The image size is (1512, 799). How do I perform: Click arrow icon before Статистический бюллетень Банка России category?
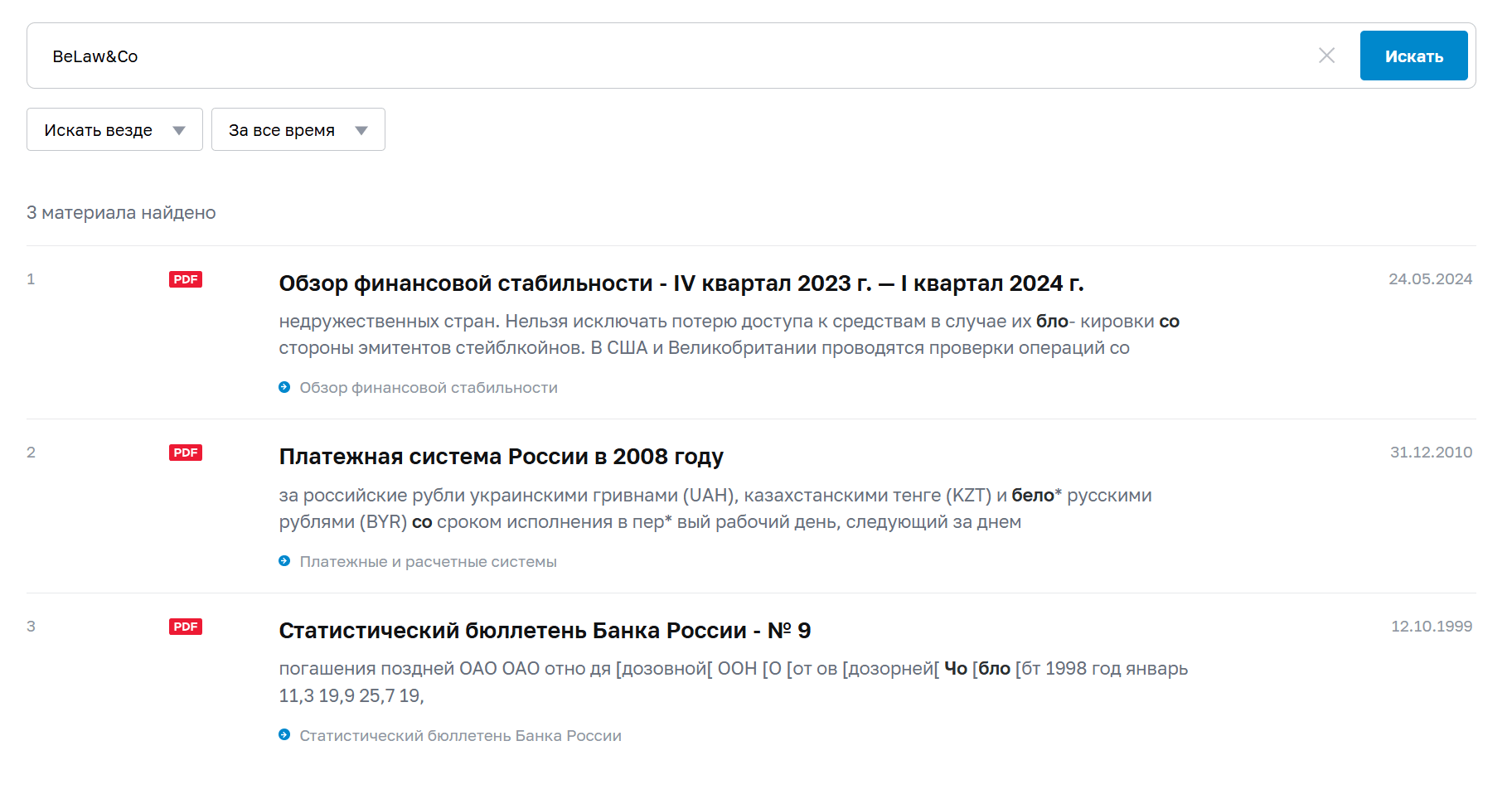tap(284, 734)
